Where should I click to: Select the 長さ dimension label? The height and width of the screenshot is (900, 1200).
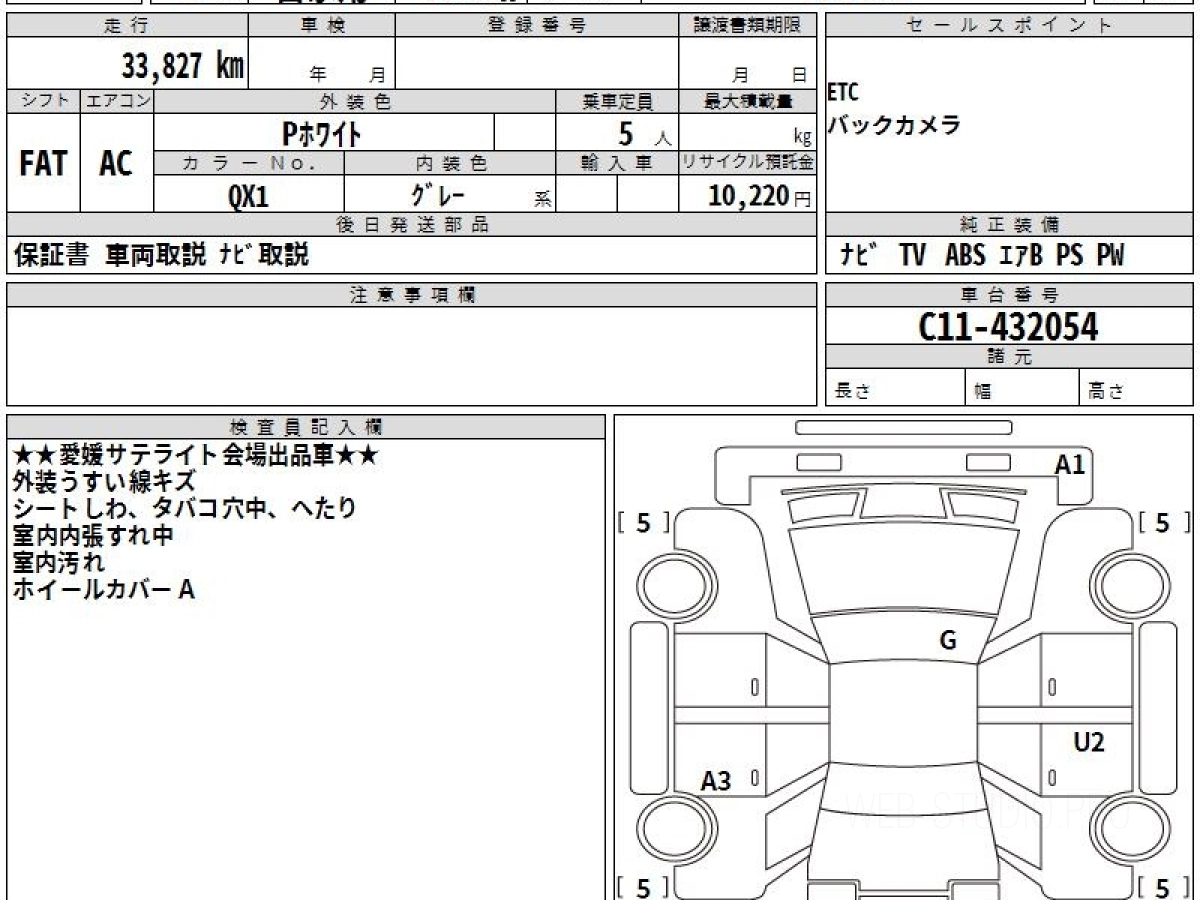tap(853, 392)
